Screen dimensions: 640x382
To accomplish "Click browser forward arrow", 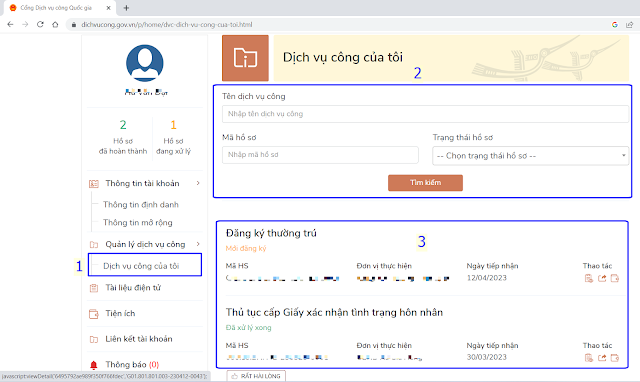I will click(25, 24).
